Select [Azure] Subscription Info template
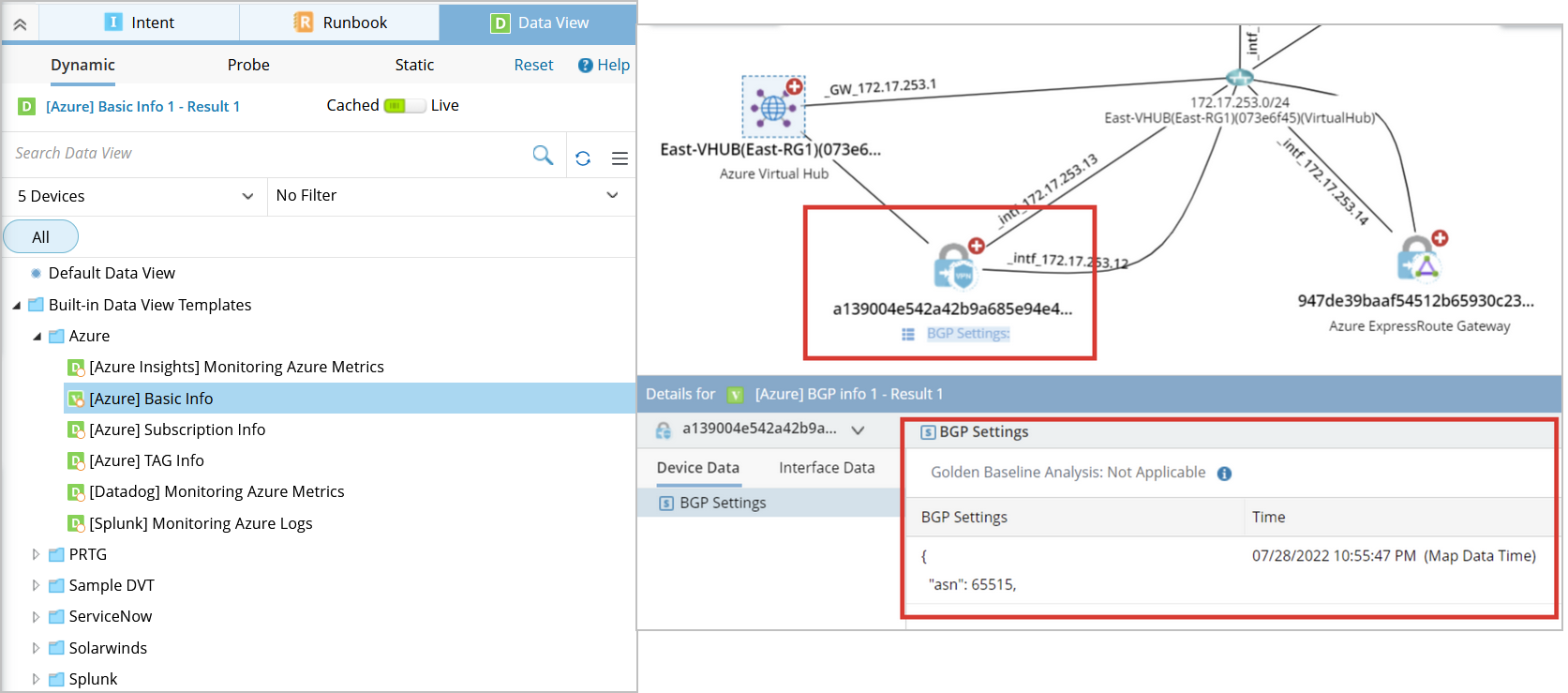Screen dimensions: 1568x693 [x=177, y=429]
